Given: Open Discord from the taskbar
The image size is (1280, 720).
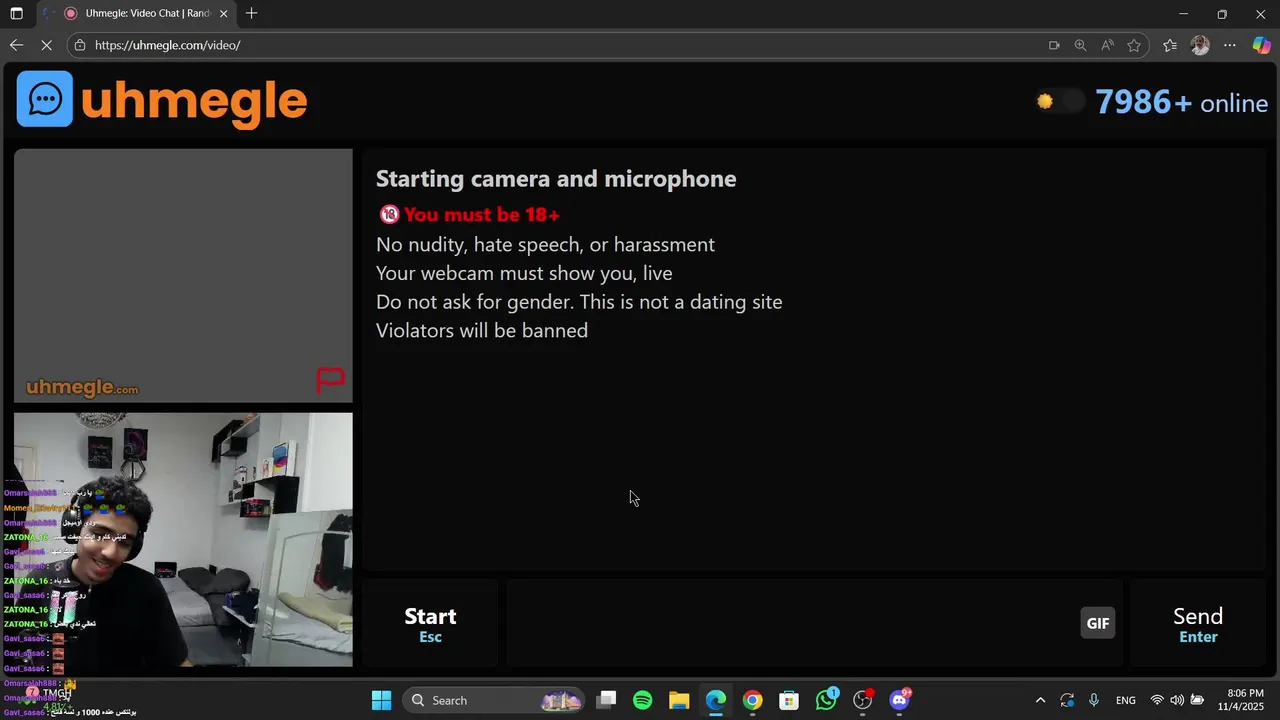Looking at the screenshot, I should 899,700.
